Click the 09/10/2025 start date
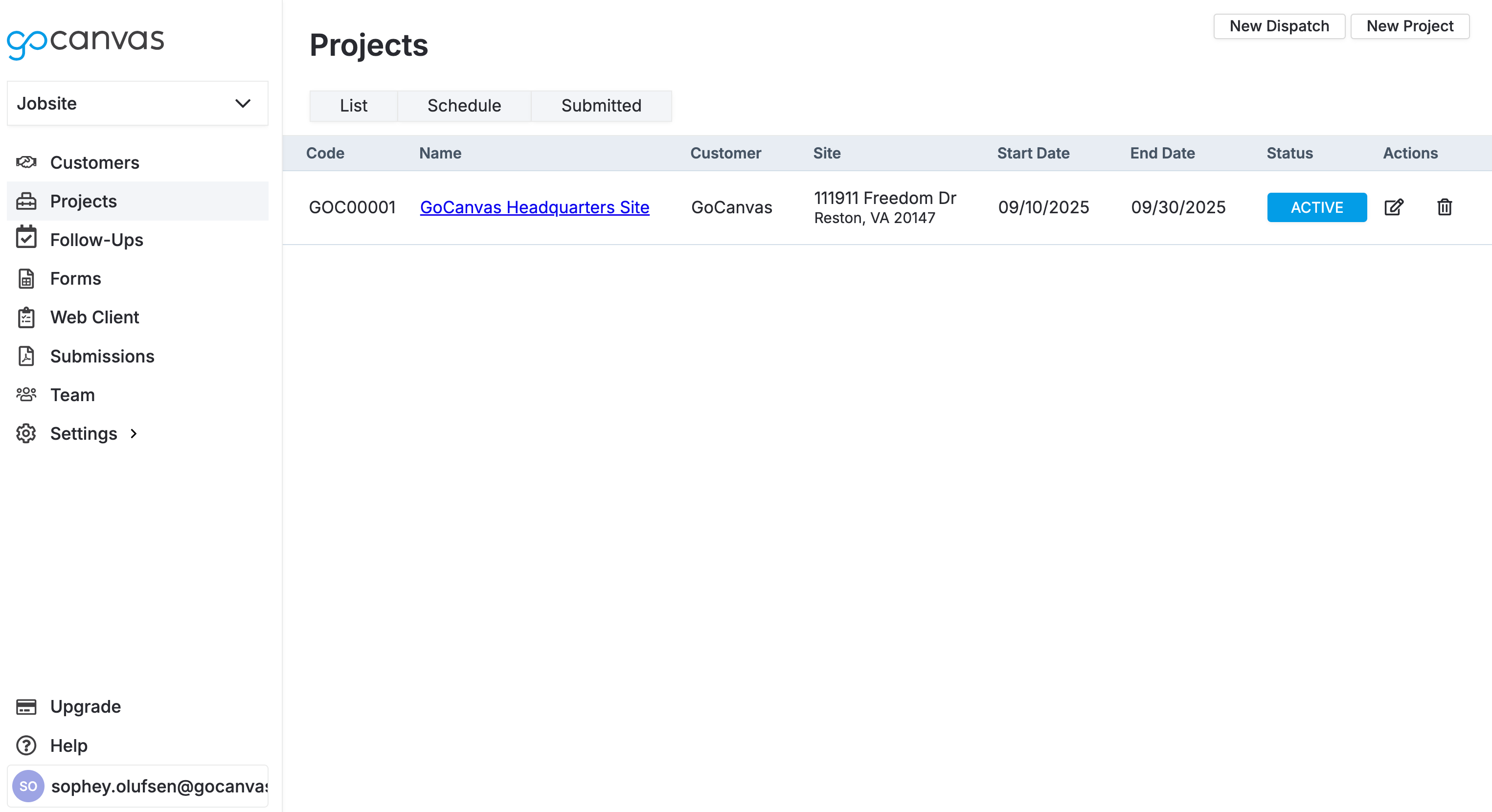Viewport: 1492px width, 812px height. [1043, 207]
